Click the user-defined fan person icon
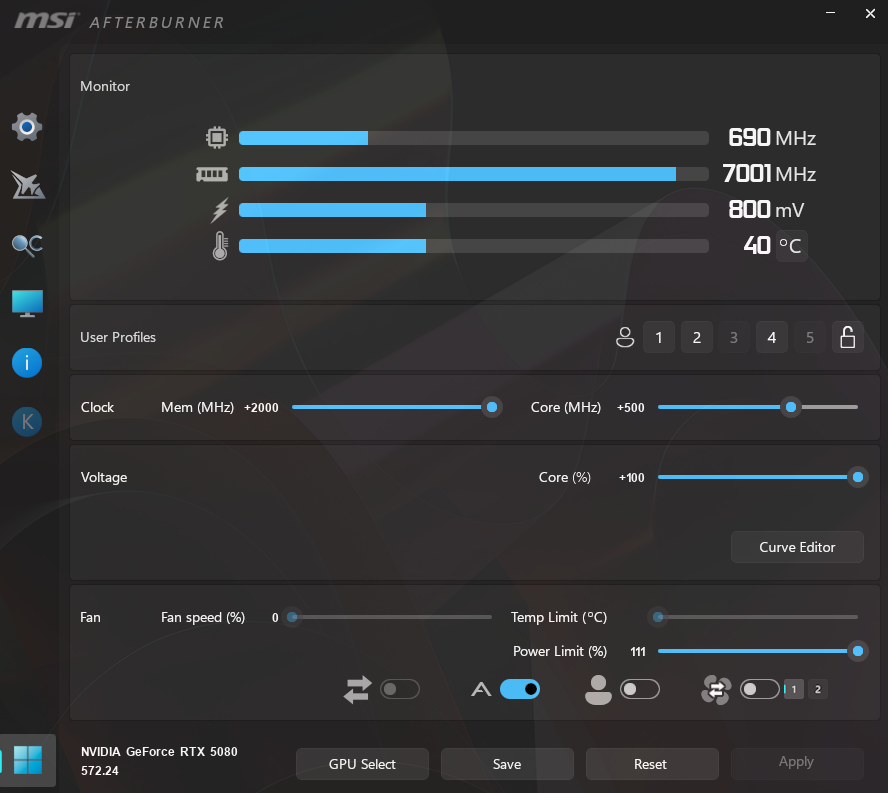The height and width of the screenshot is (793, 888). (598, 689)
